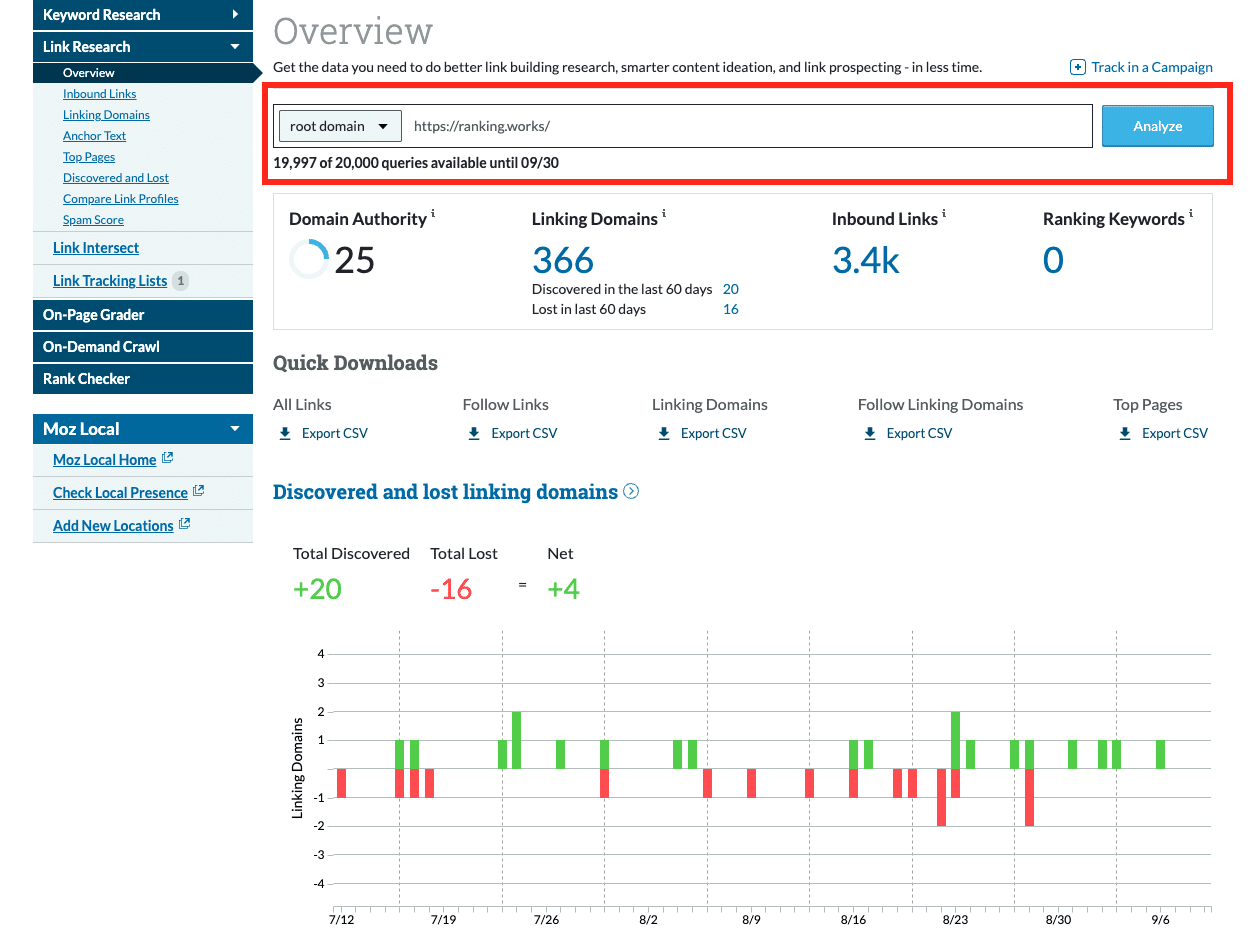Viewport: 1252px width, 945px height.
Task: Open the root domain dropdown
Action: coord(339,126)
